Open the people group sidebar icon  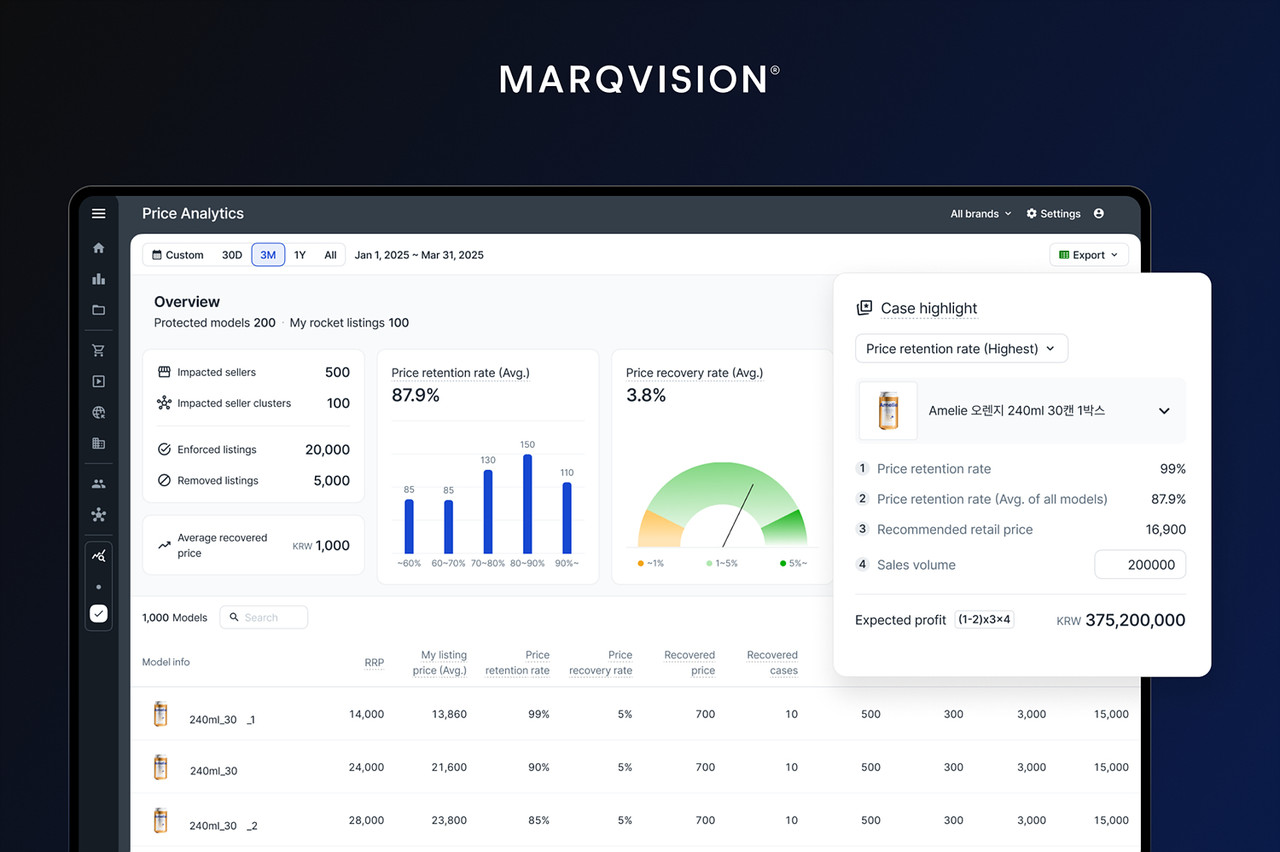tap(98, 484)
